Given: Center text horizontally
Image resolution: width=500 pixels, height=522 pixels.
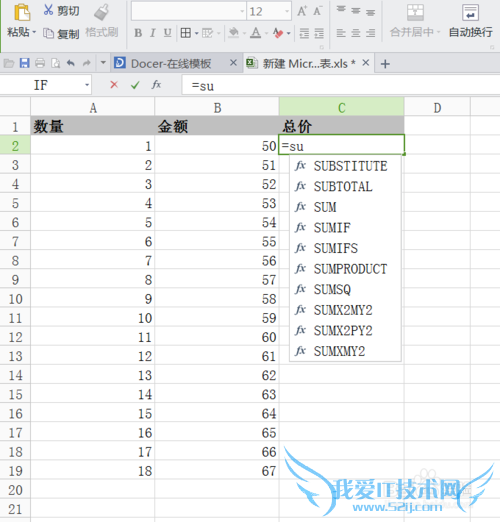Looking at the screenshot, I should (356, 33).
